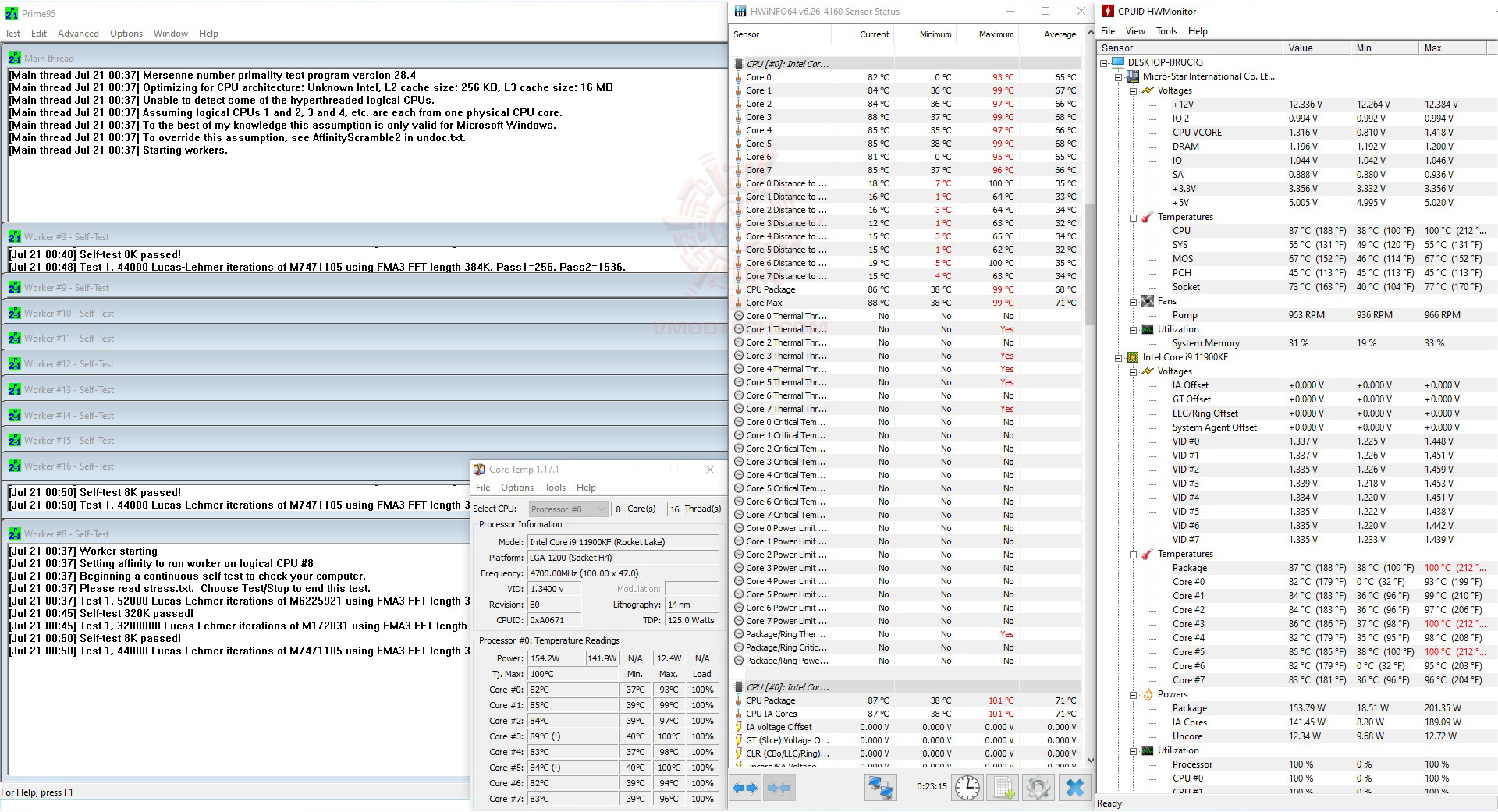Viewport: 1498px width, 812px height.
Task: Start HWiNFO logging via sheet icon
Action: (1002, 788)
